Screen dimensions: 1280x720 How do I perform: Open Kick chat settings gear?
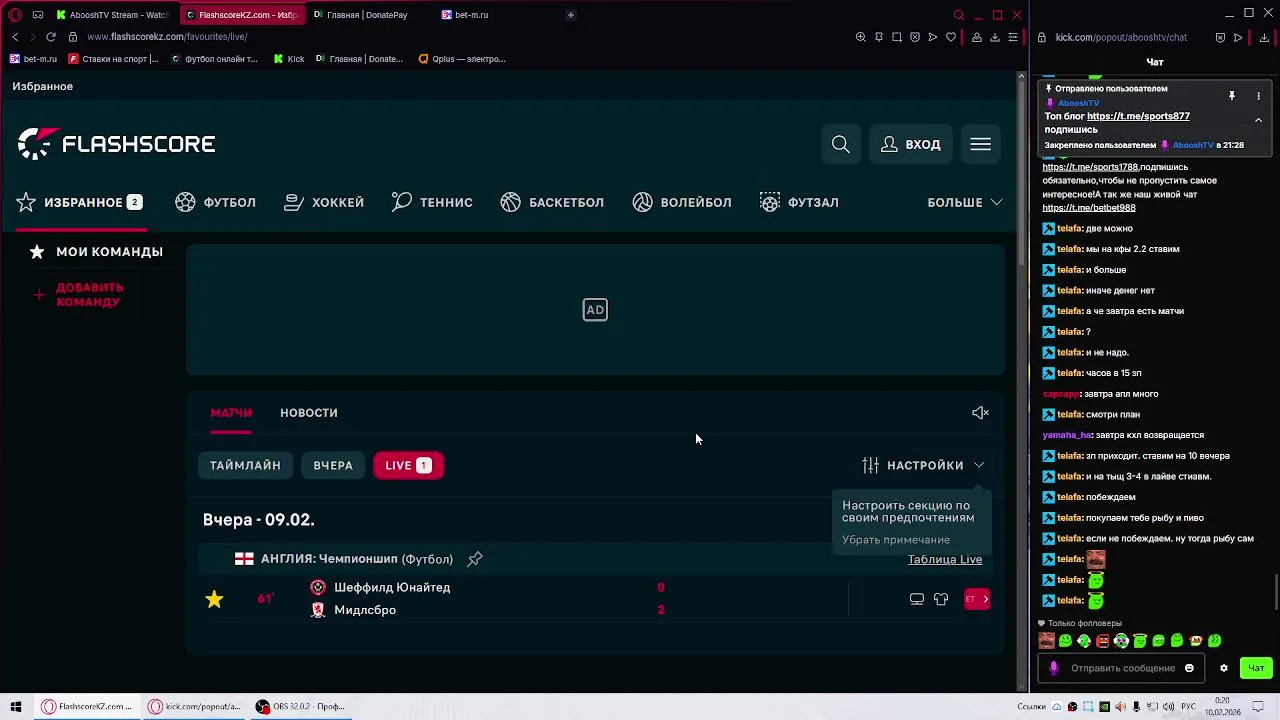1223,668
